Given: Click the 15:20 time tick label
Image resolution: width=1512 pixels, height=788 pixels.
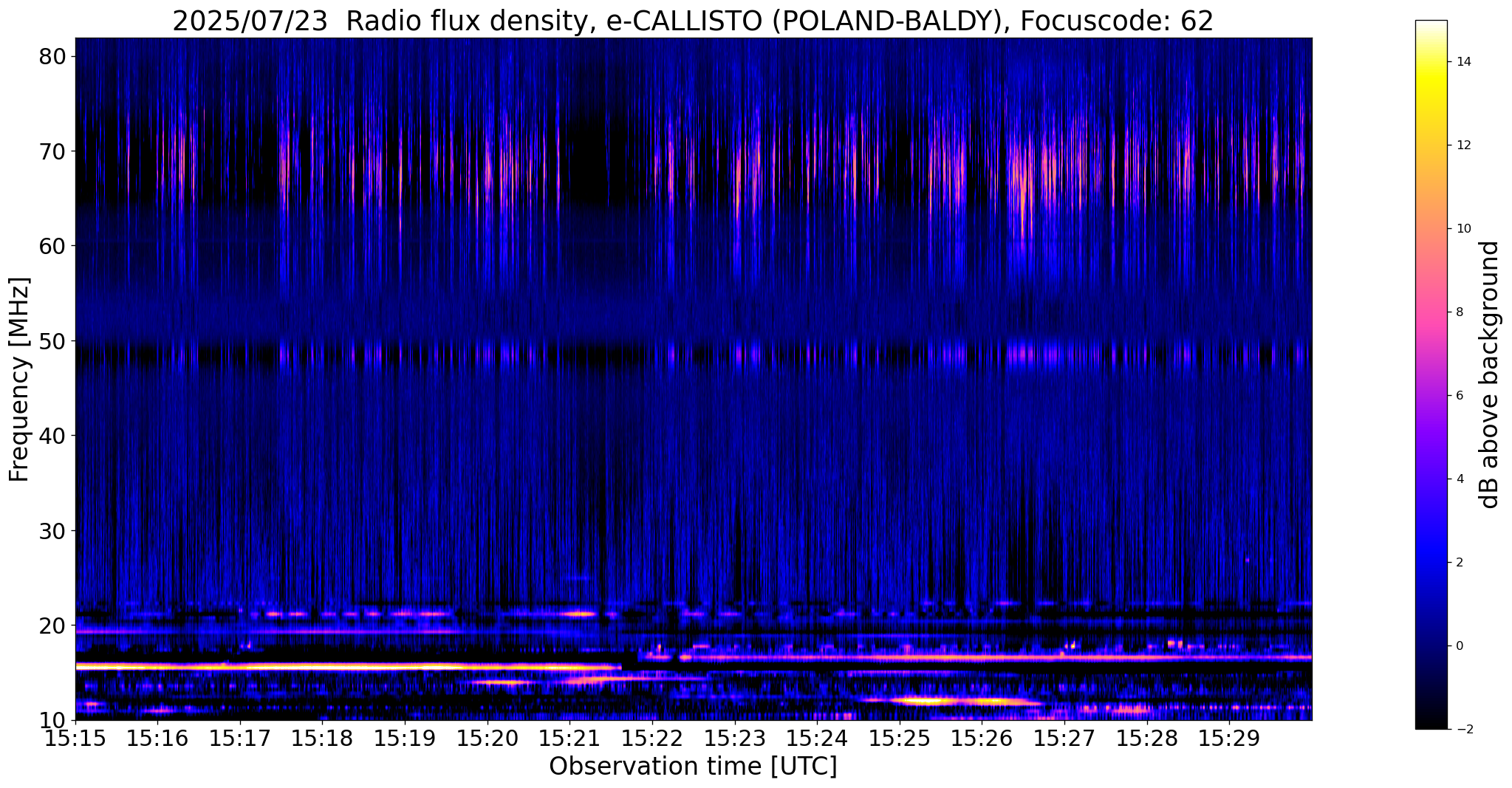Looking at the screenshot, I should [x=488, y=739].
